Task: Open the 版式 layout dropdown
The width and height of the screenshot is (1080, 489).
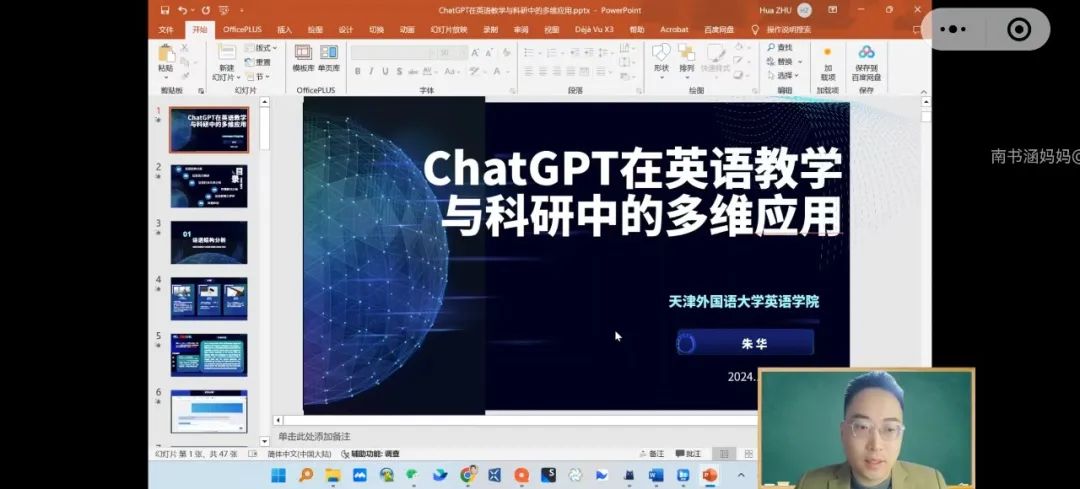Action: (261, 48)
